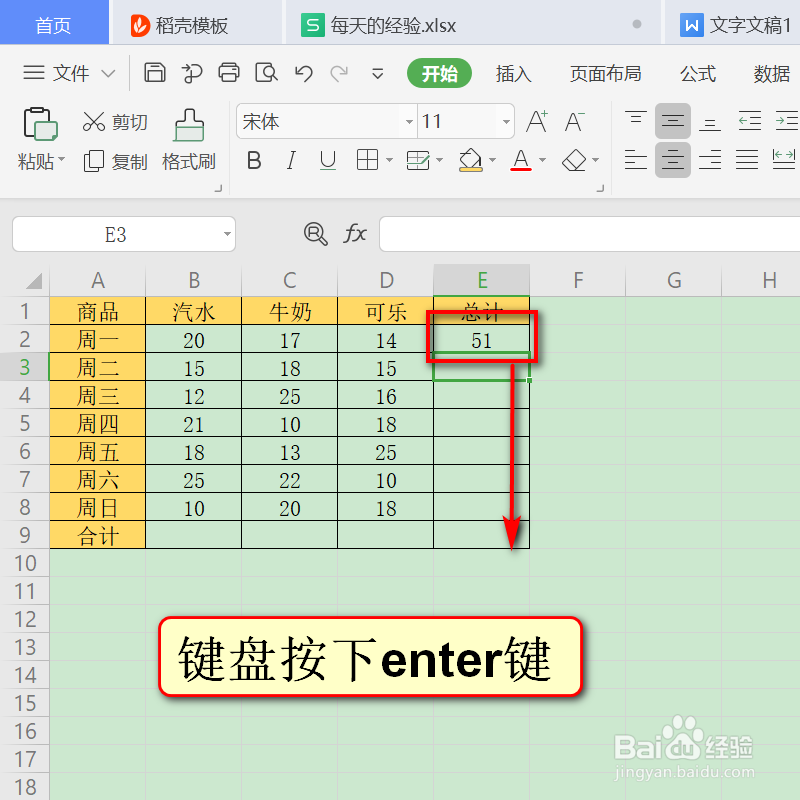The image size is (800, 800).
Task: Open the 文件 menu
Action: click(68, 73)
